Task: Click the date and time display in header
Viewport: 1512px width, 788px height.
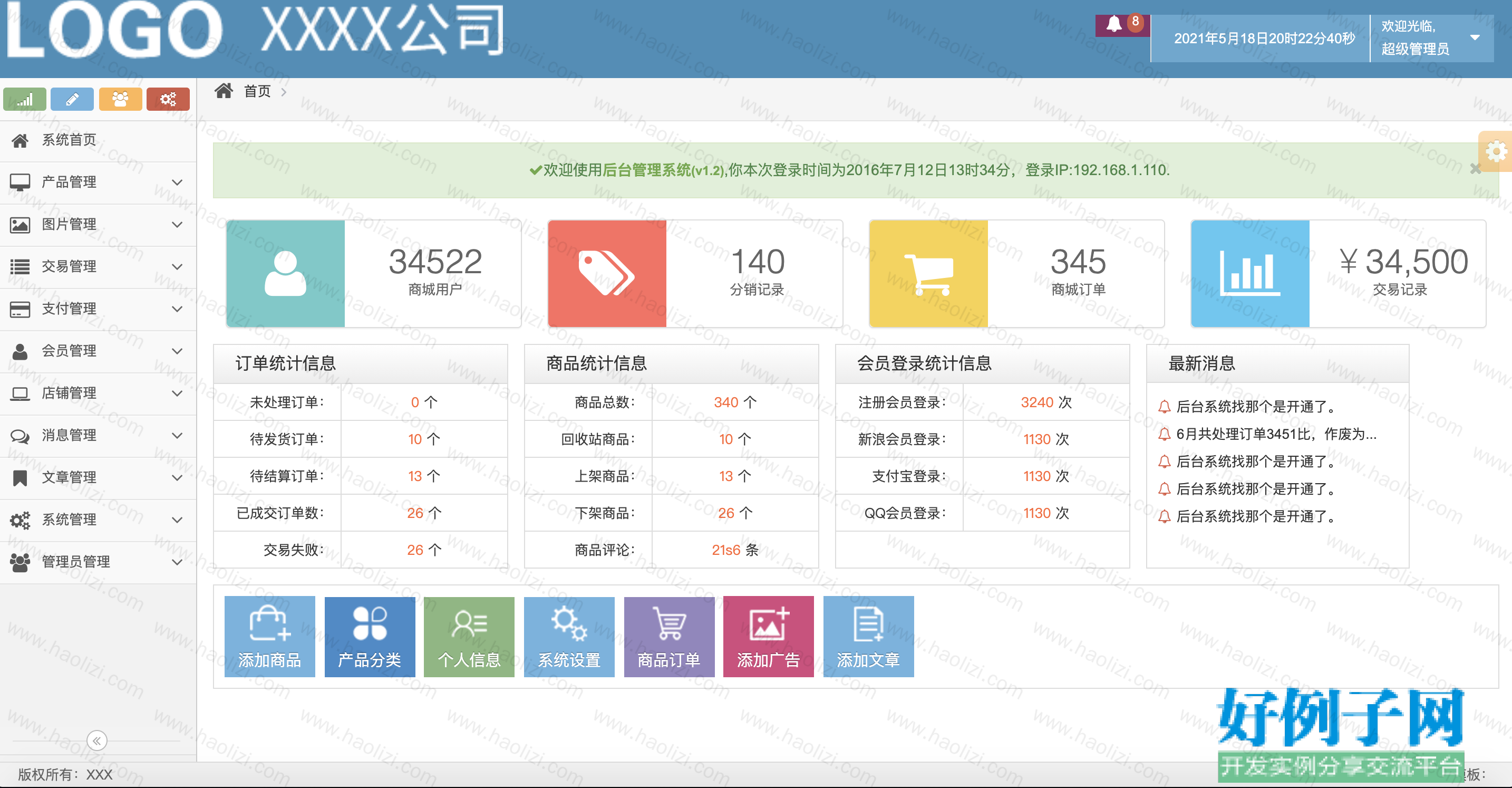Action: [1264, 38]
